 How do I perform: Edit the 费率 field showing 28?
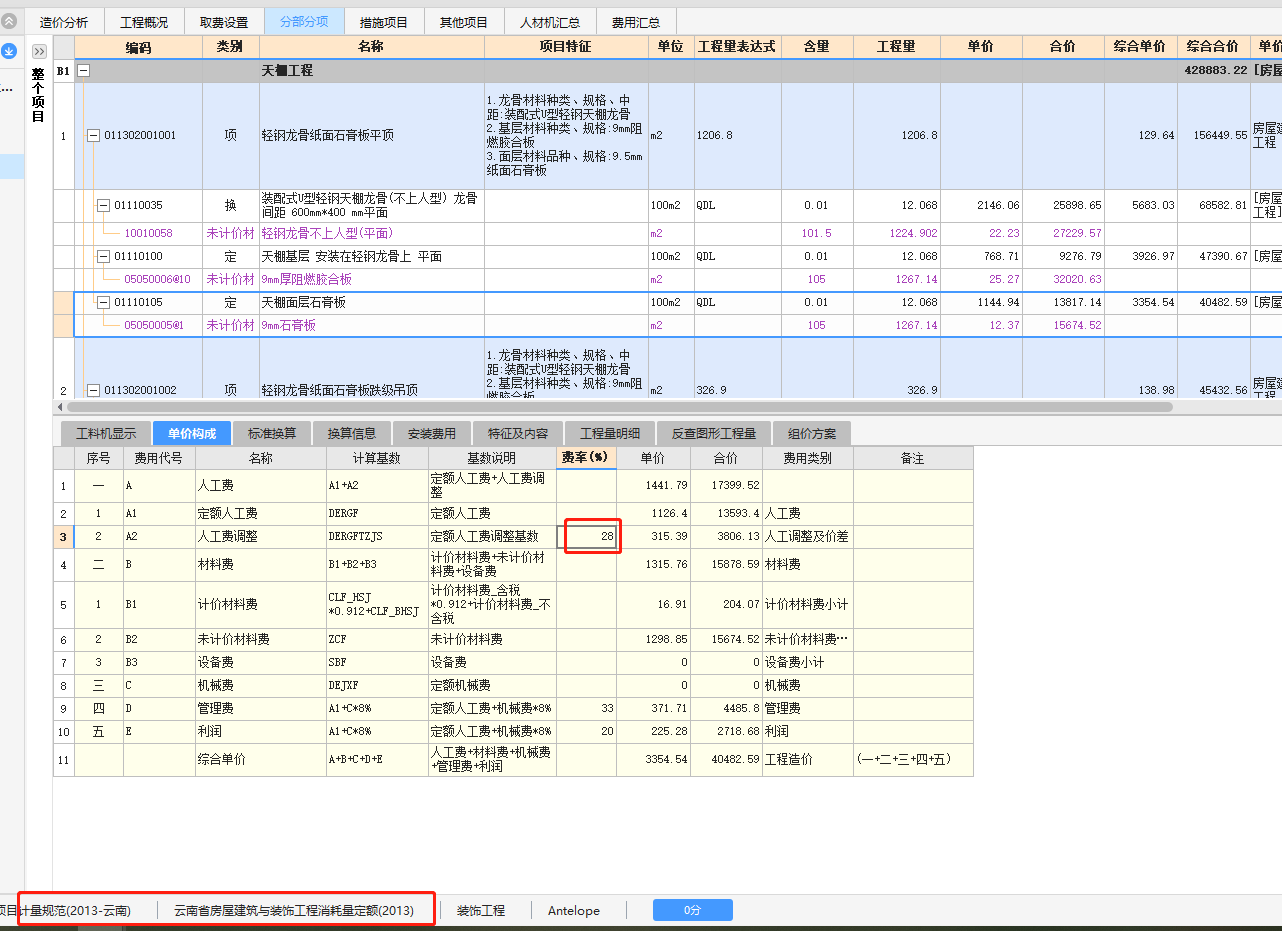coord(588,537)
